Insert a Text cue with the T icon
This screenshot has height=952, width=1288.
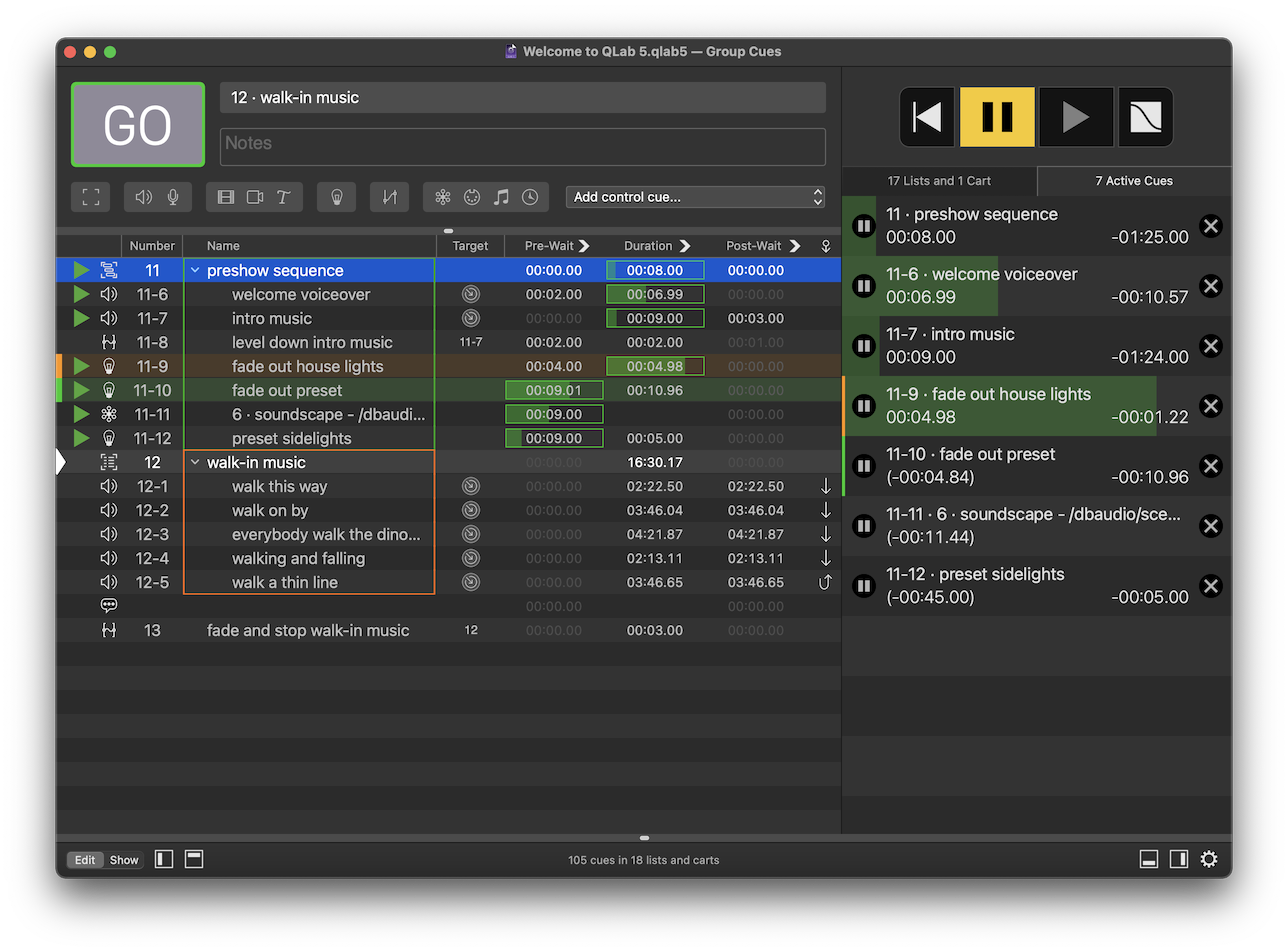pyautogui.click(x=282, y=197)
